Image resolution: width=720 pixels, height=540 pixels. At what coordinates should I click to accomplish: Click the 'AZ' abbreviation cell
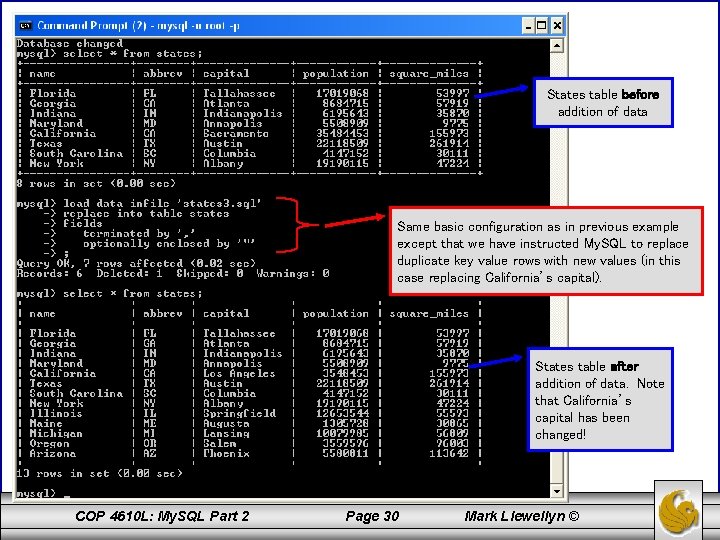pyautogui.click(x=150, y=454)
